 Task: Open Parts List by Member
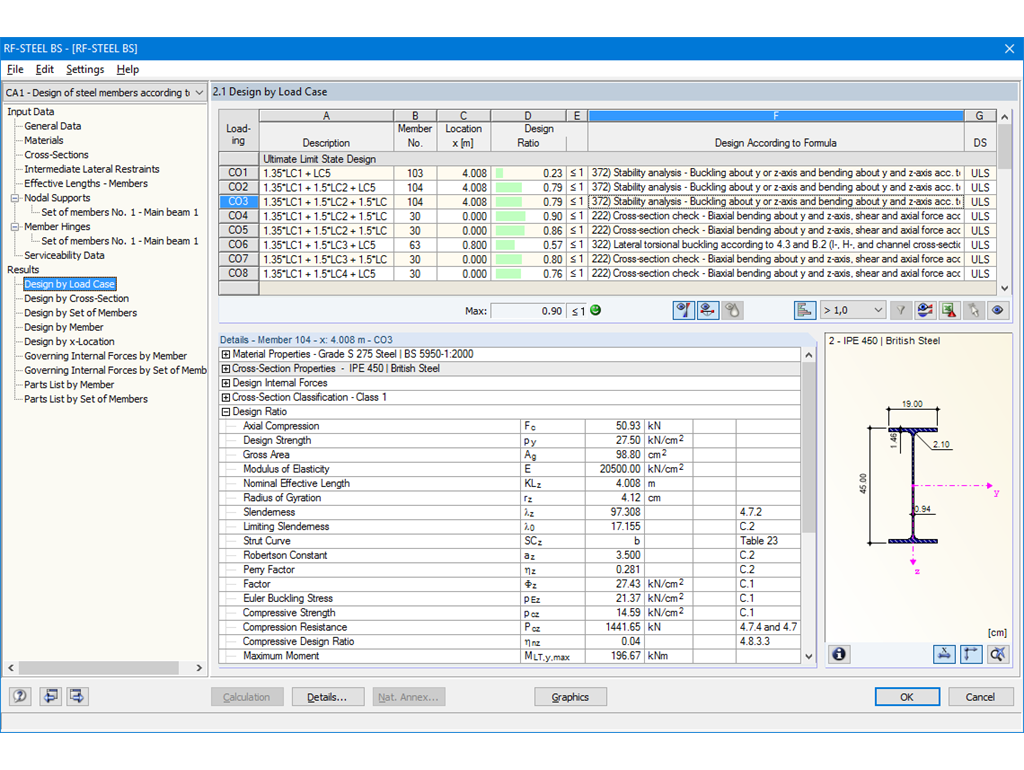pos(69,385)
